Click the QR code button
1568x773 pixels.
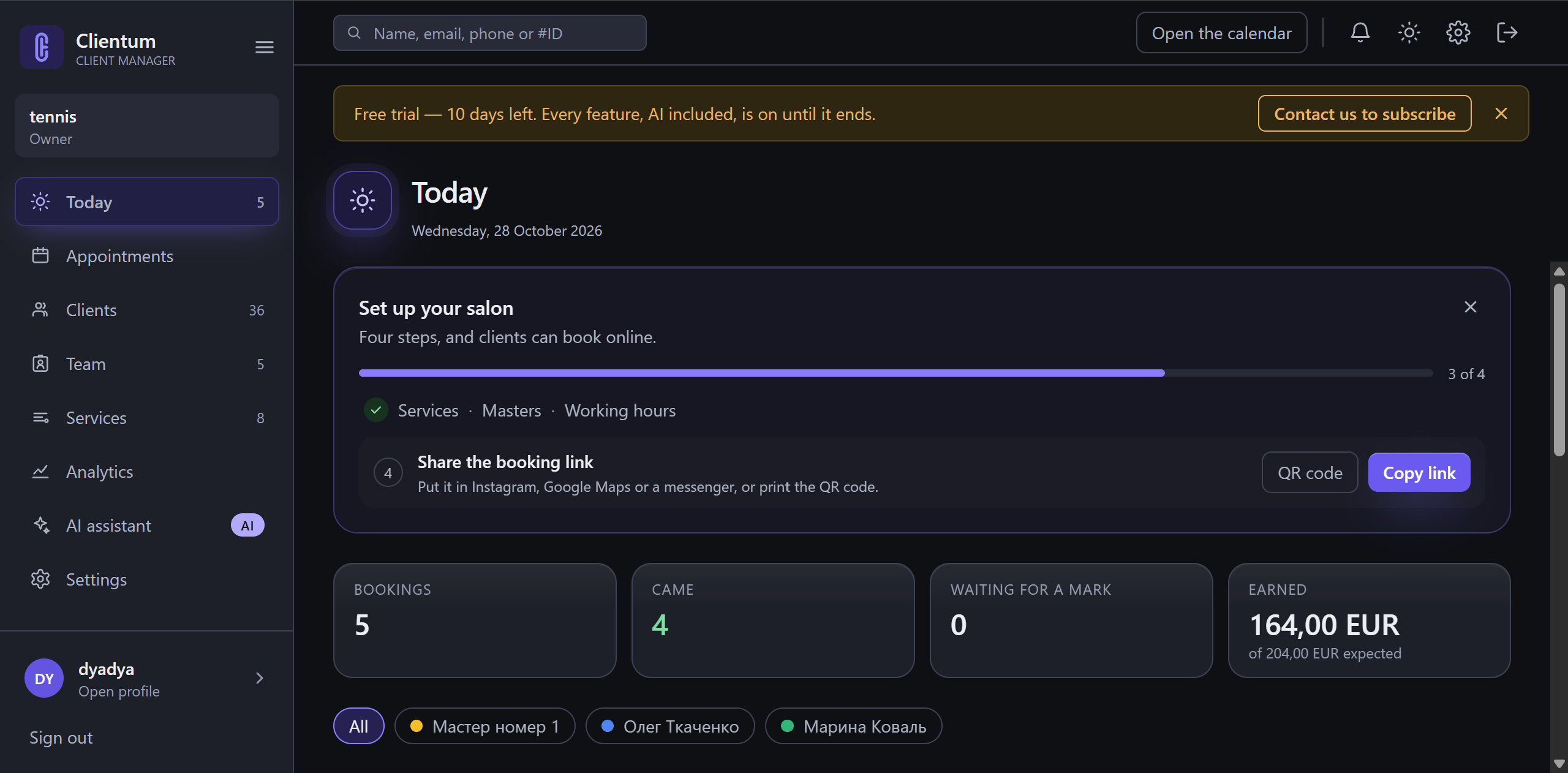point(1310,472)
